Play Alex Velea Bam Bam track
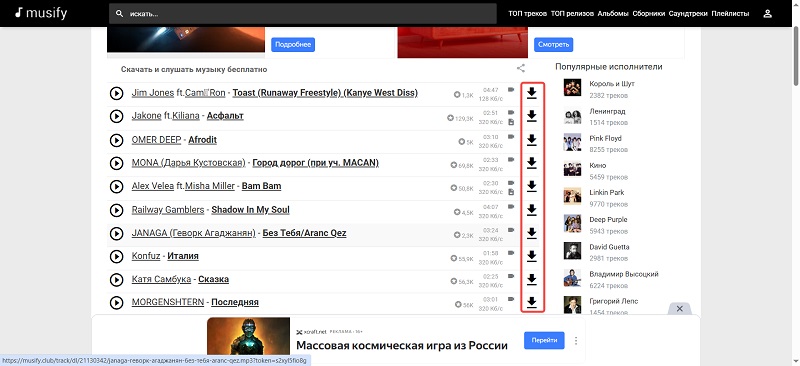 click(x=116, y=186)
